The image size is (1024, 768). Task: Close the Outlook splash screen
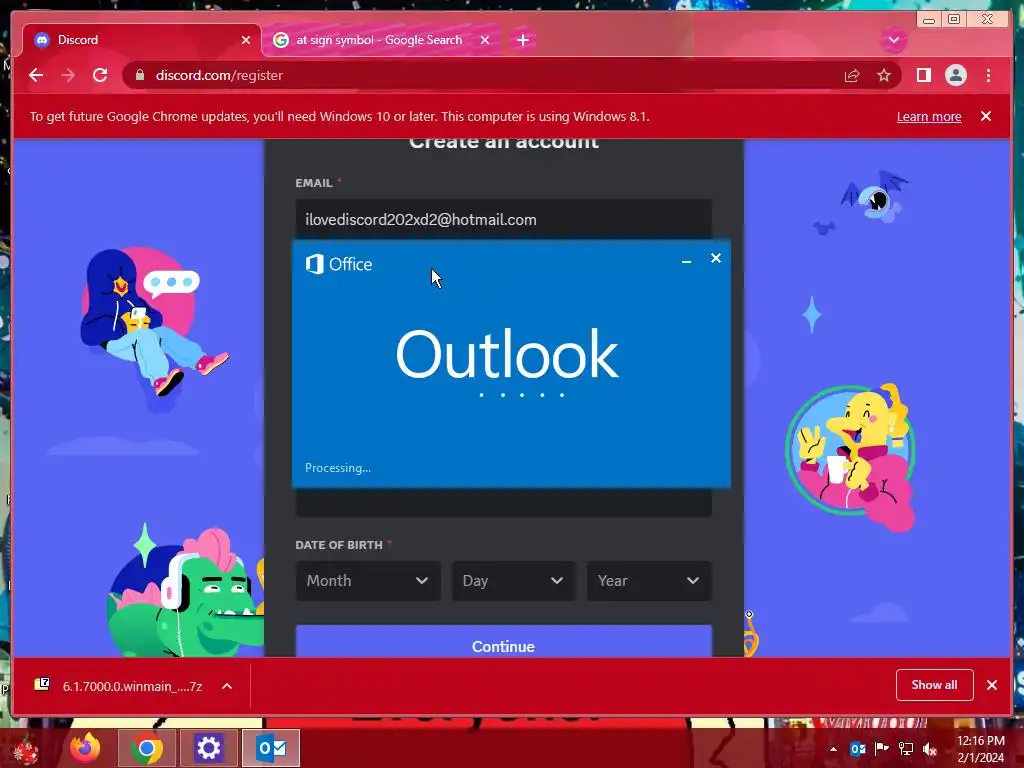click(716, 258)
